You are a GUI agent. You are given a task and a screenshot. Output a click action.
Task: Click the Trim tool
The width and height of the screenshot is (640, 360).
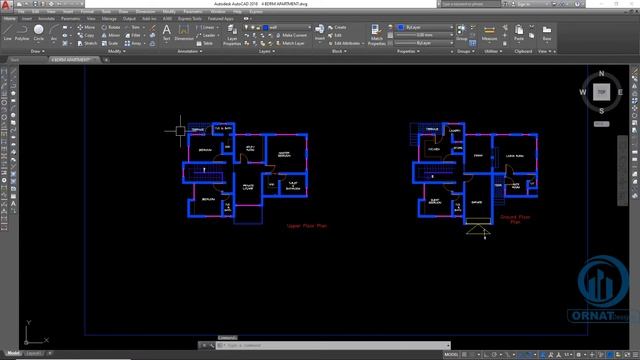pyautogui.click(x=132, y=27)
